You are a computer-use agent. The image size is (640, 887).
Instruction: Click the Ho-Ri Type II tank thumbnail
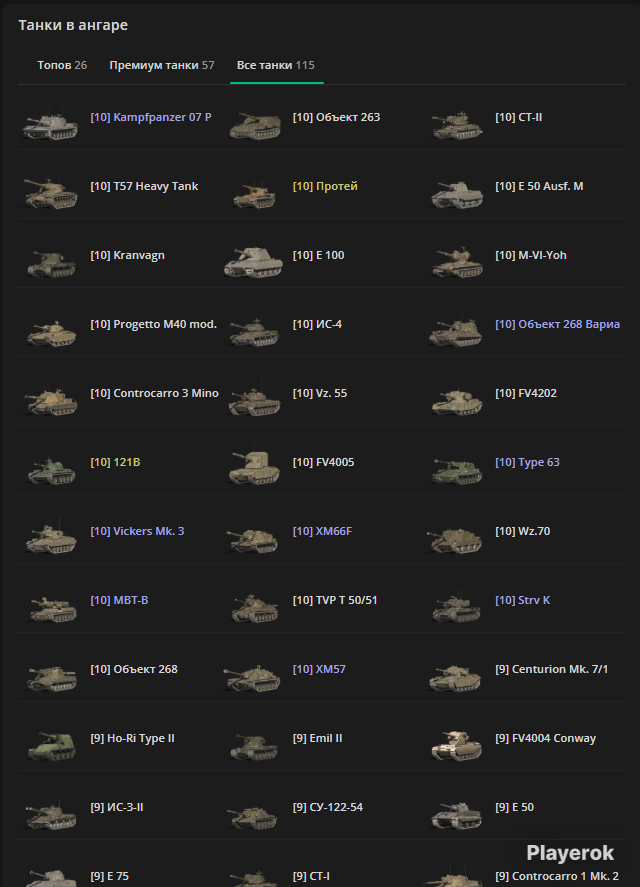click(51, 746)
